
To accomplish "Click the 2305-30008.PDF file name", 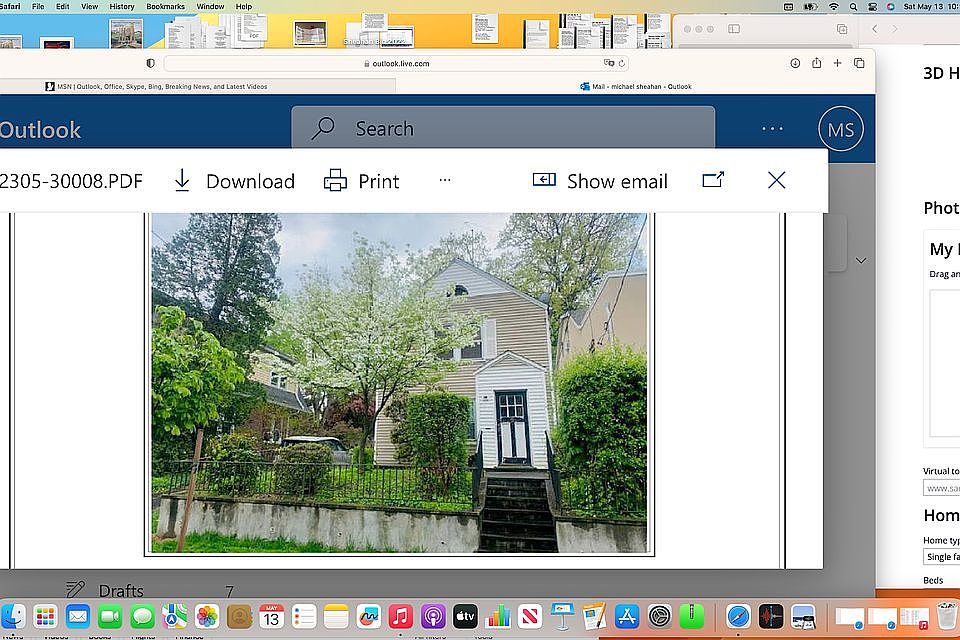I will [71, 181].
